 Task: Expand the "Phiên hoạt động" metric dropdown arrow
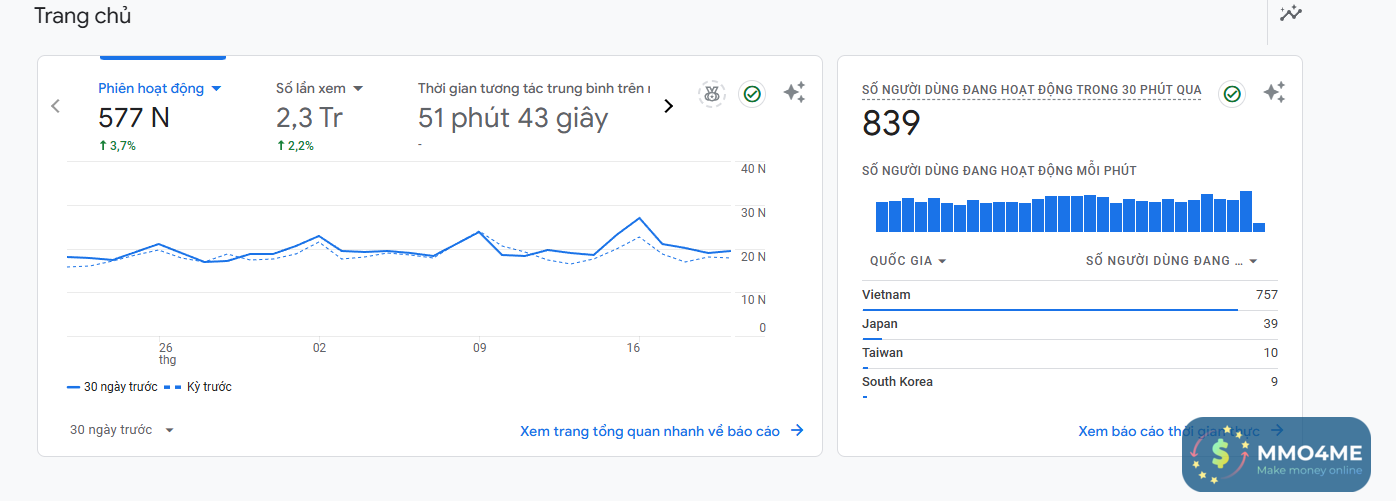[216, 89]
